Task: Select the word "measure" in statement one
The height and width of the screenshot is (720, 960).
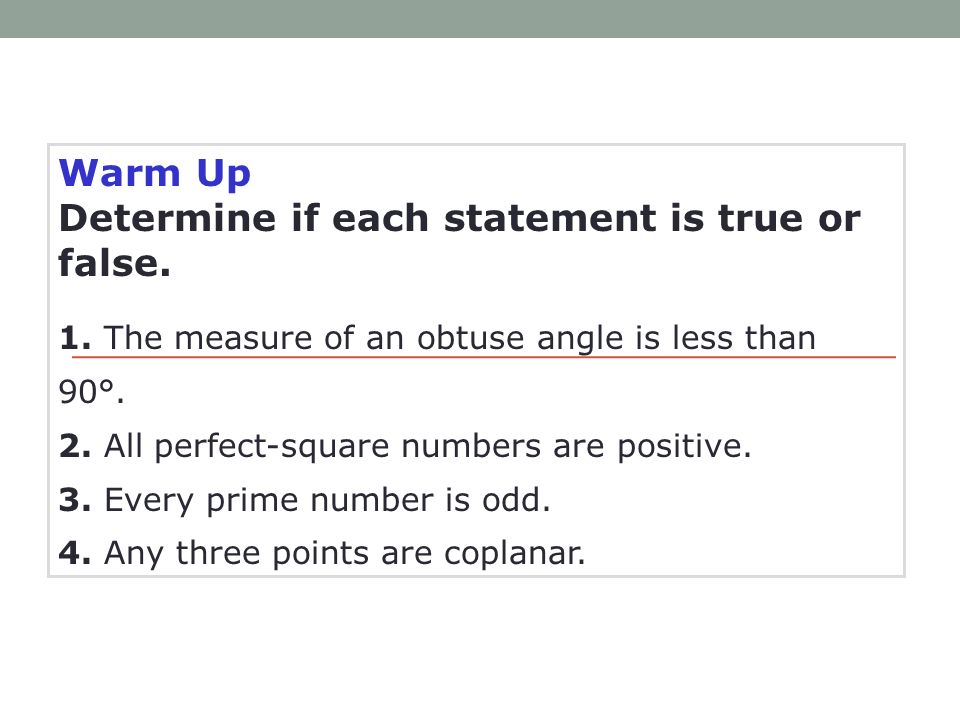Action: click(243, 339)
